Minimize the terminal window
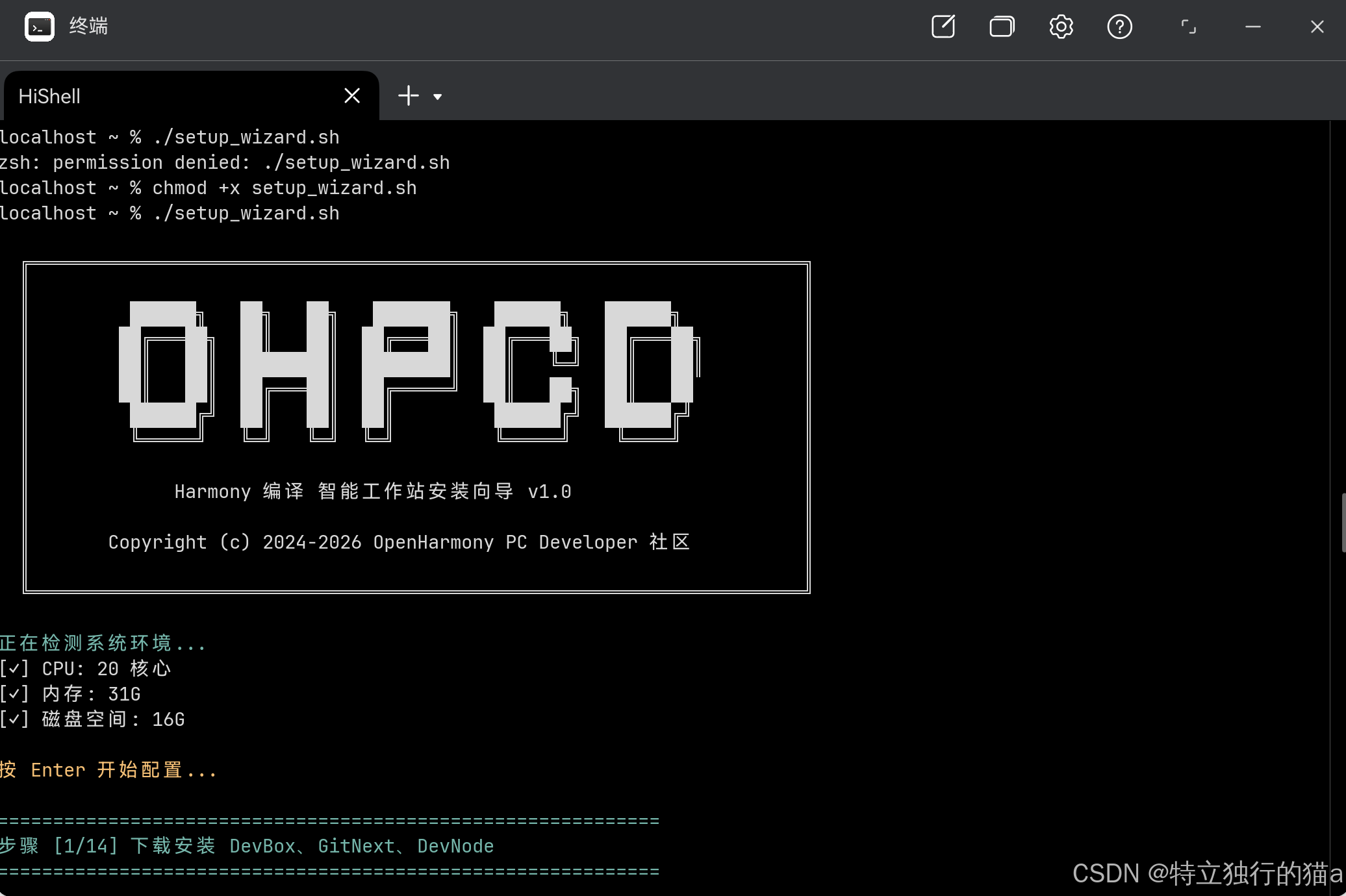This screenshot has height=896, width=1346. point(1253,27)
